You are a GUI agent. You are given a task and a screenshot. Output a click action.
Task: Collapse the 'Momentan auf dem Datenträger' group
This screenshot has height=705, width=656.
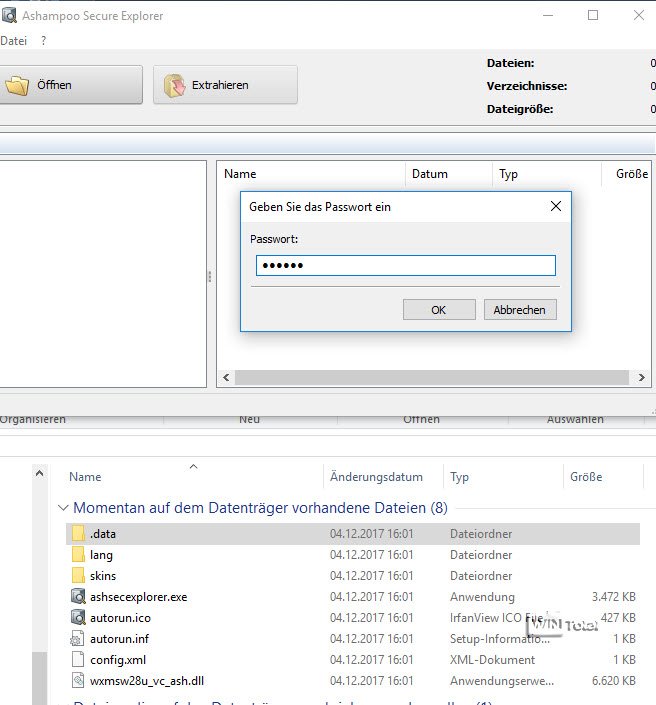(x=63, y=508)
